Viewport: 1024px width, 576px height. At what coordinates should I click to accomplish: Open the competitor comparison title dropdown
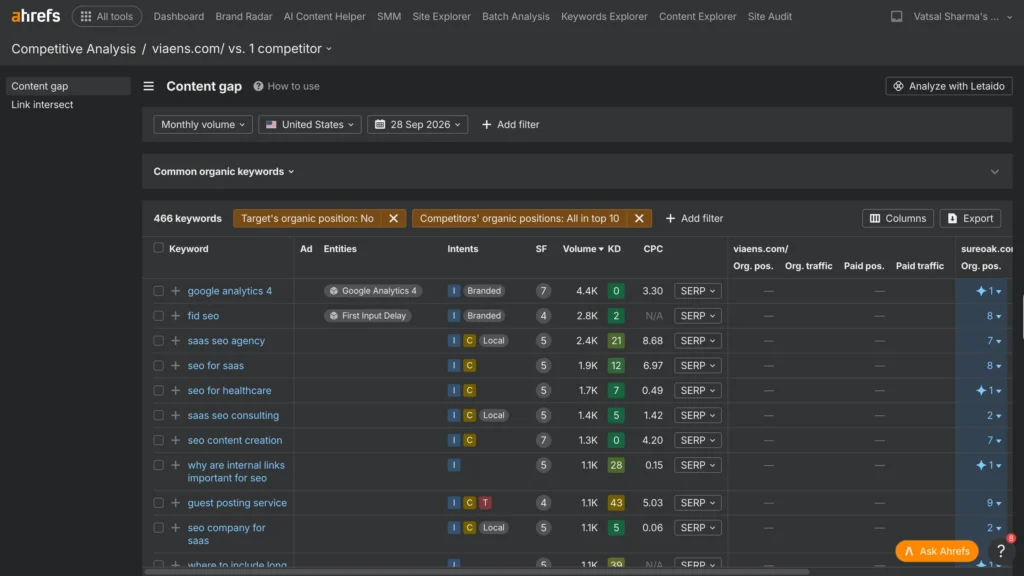click(242, 48)
